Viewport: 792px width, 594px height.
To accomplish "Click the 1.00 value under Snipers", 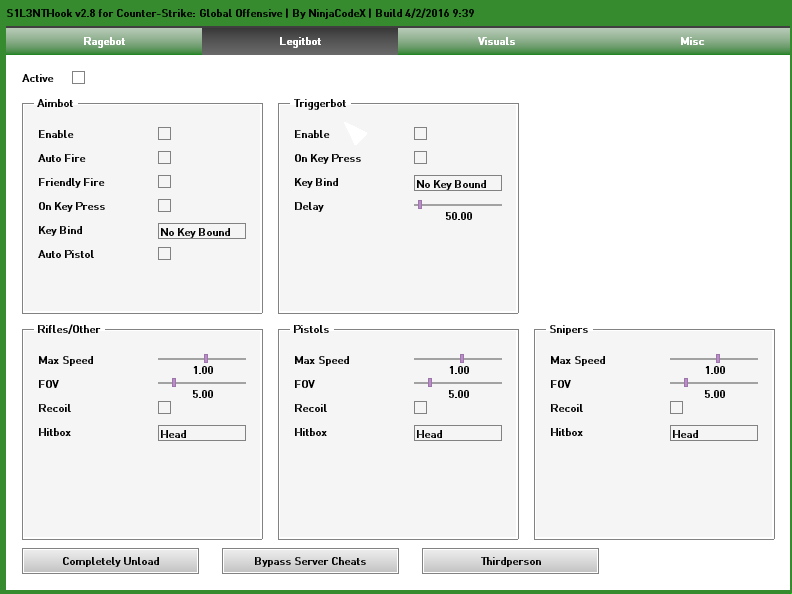I will [x=715, y=370].
